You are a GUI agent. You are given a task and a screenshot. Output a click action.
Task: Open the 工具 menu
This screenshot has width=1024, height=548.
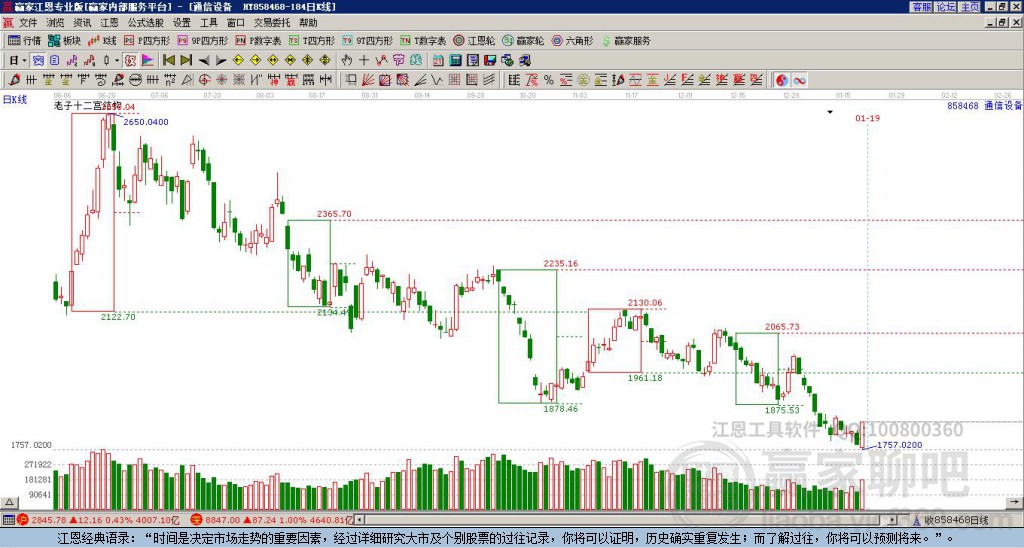pyautogui.click(x=208, y=23)
